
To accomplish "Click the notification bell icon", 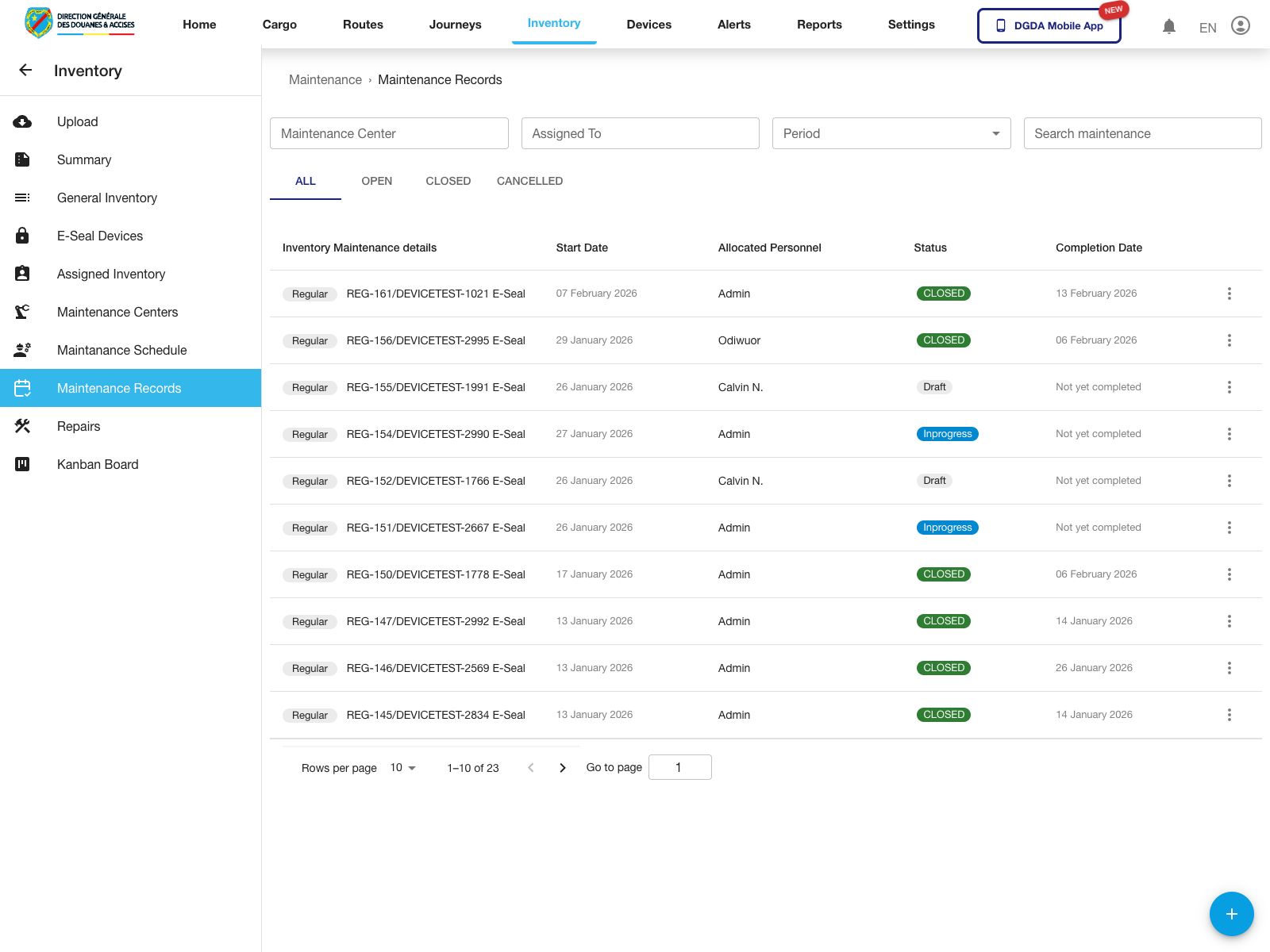I will point(1168,26).
